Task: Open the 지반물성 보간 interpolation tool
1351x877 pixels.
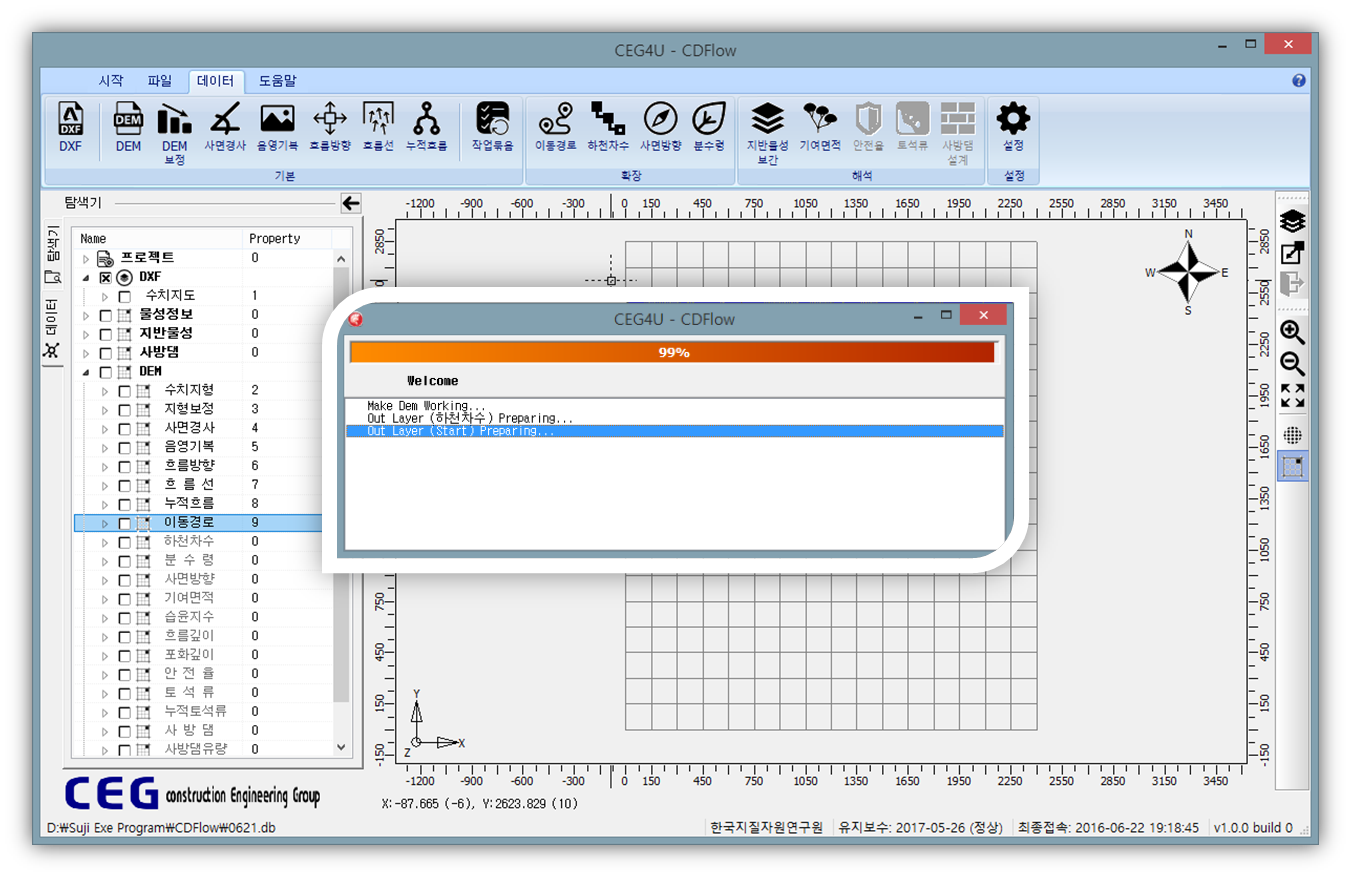Action: pyautogui.click(x=768, y=133)
